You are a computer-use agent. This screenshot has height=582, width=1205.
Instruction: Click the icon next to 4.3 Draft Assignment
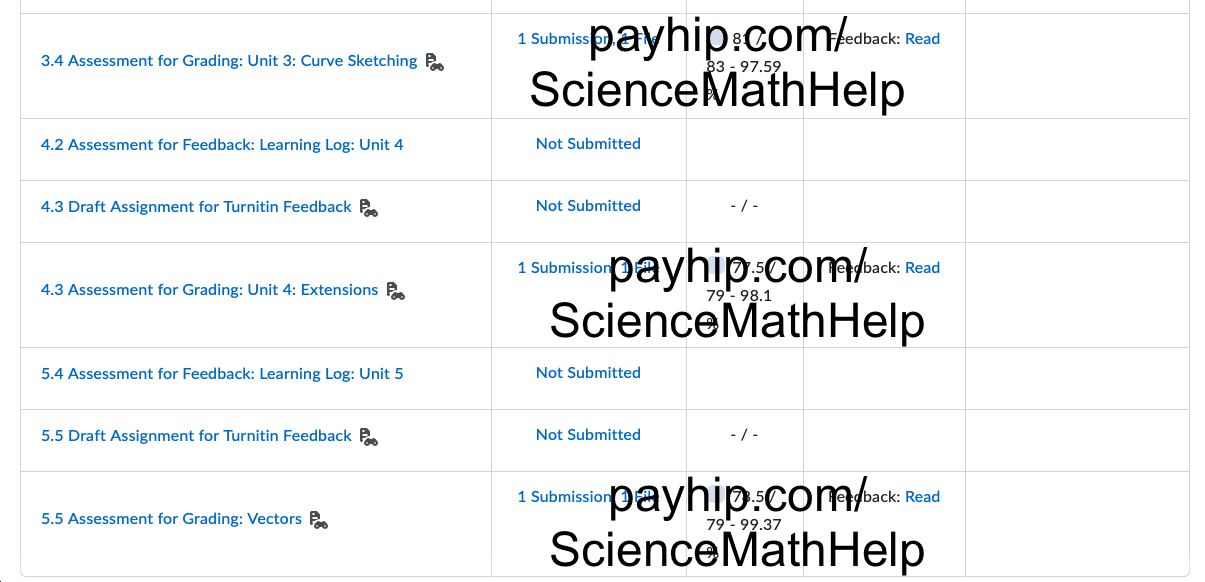pos(369,208)
